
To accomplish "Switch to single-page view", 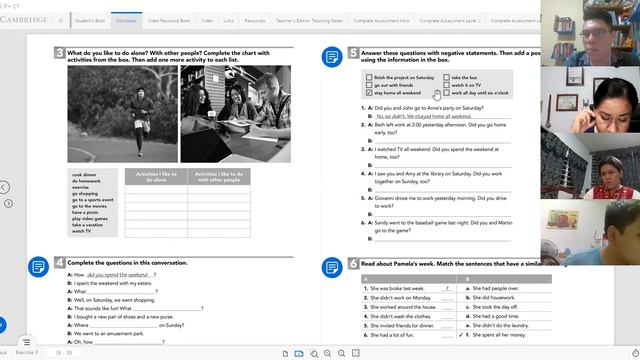I will click(x=285, y=353).
